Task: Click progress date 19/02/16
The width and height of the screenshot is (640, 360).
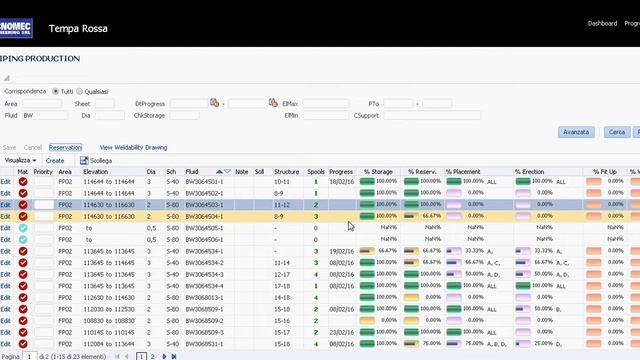Action: click(342, 251)
